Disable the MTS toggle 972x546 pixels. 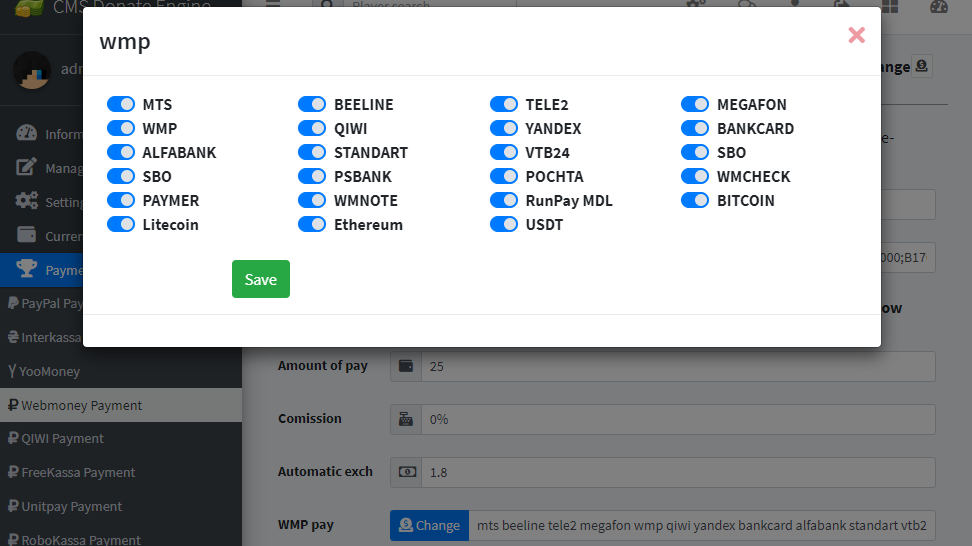click(121, 104)
